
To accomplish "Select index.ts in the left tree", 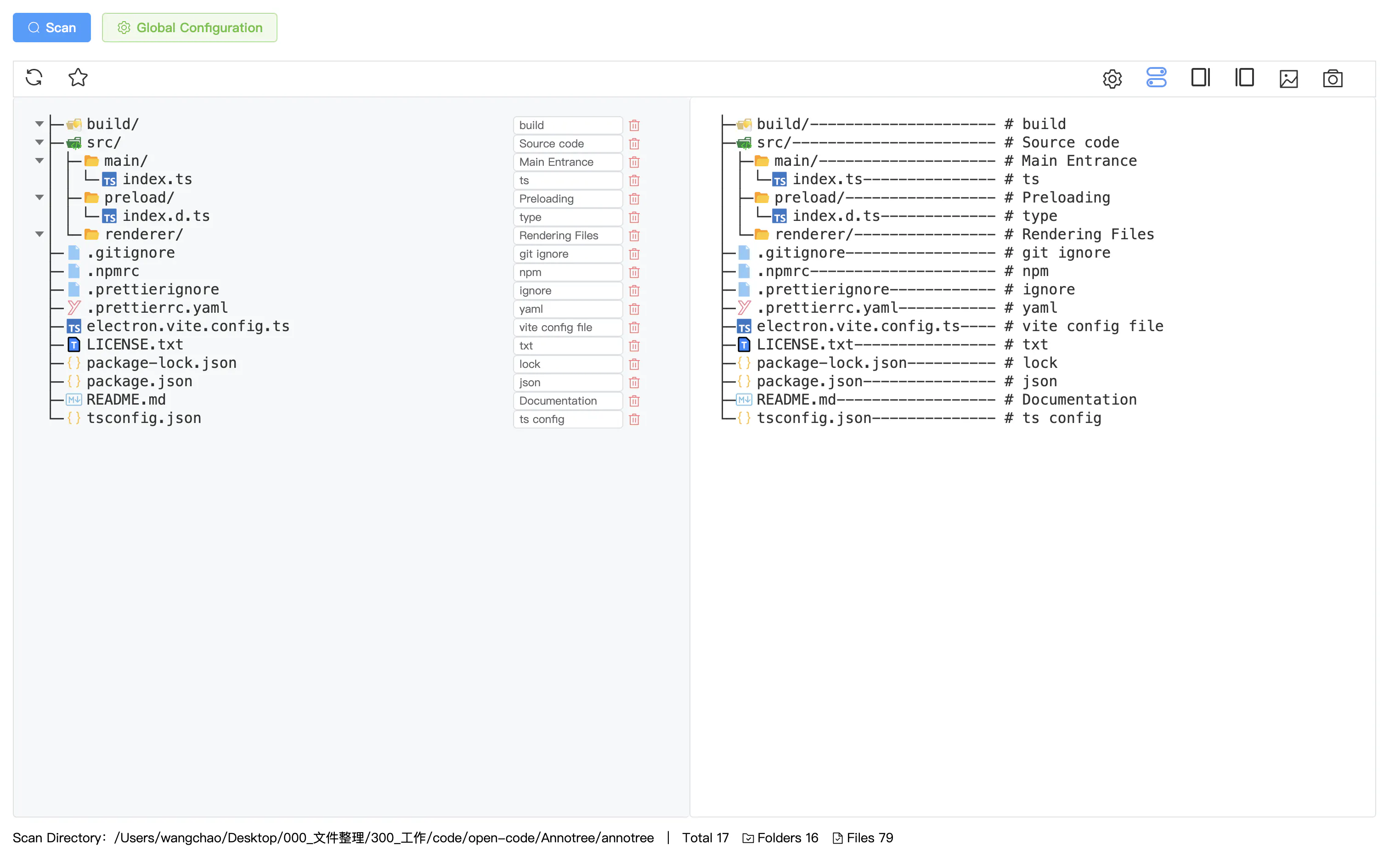I will (x=157, y=179).
